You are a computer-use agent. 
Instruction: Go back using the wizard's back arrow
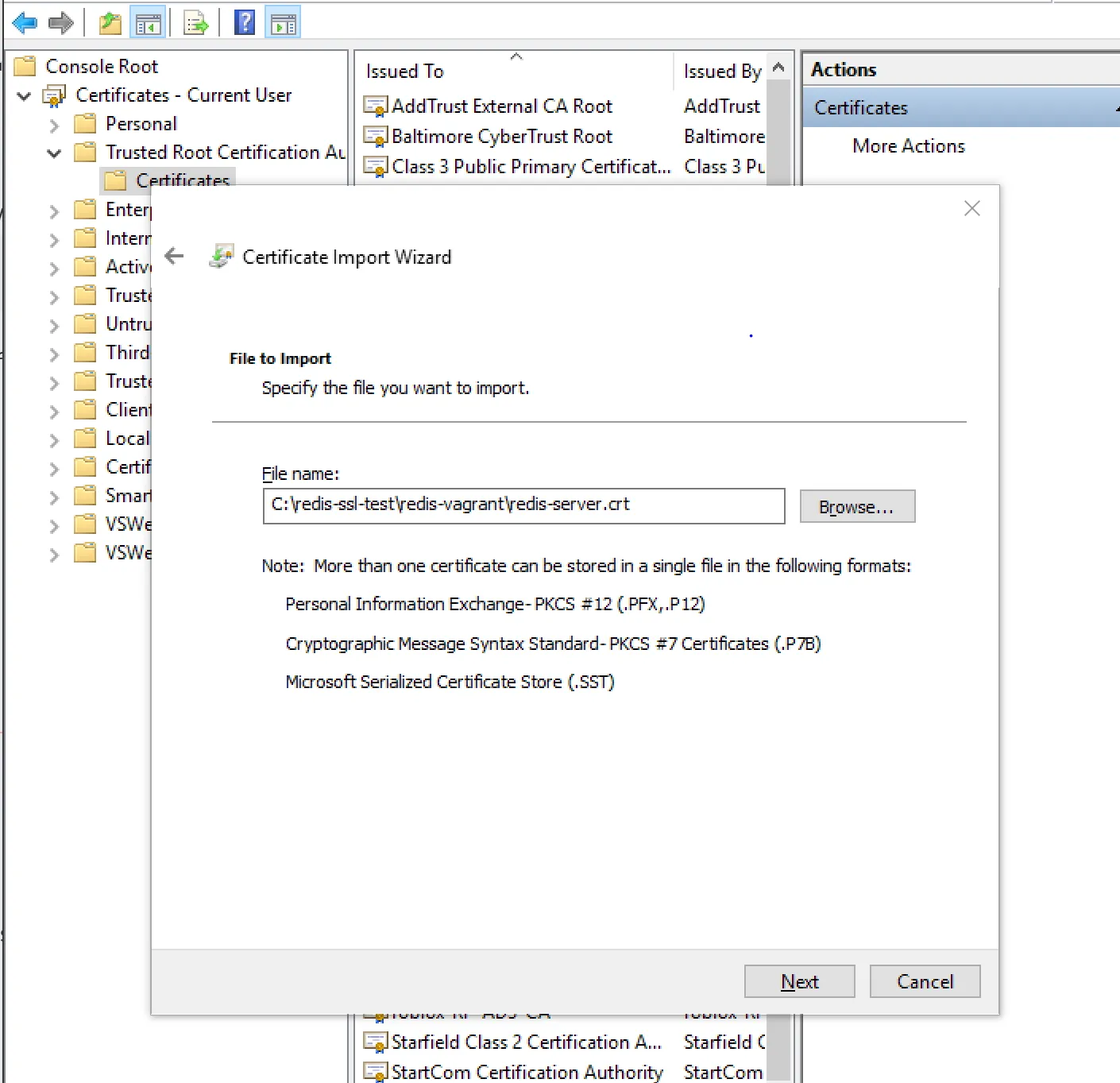(174, 256)
